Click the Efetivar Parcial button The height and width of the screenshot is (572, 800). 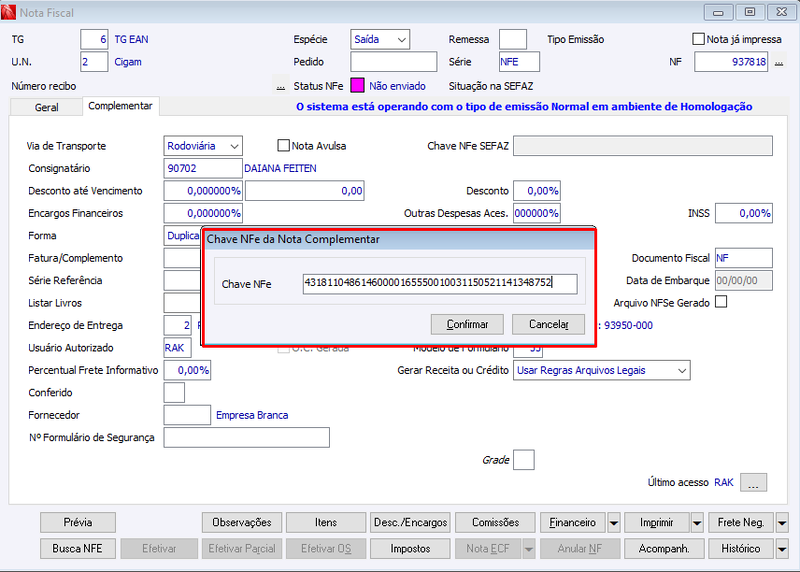pos(242,549)
